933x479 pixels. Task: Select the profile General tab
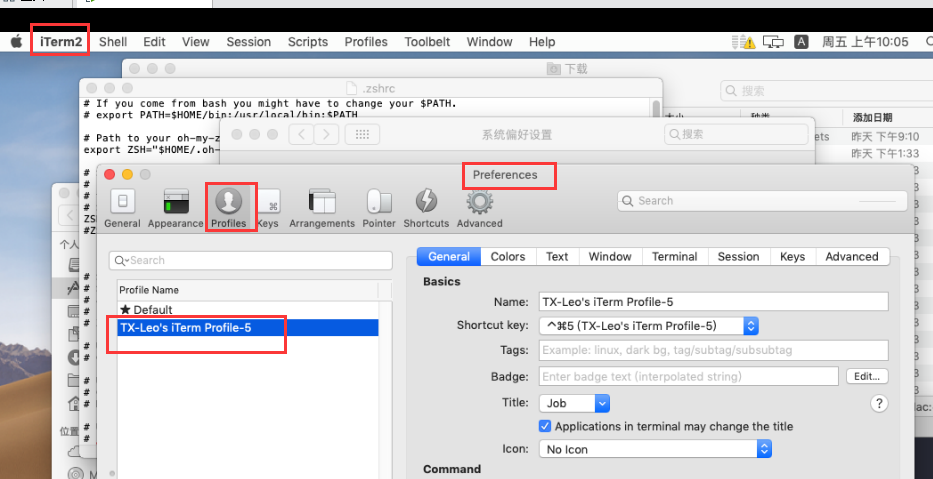coord(449,256)
